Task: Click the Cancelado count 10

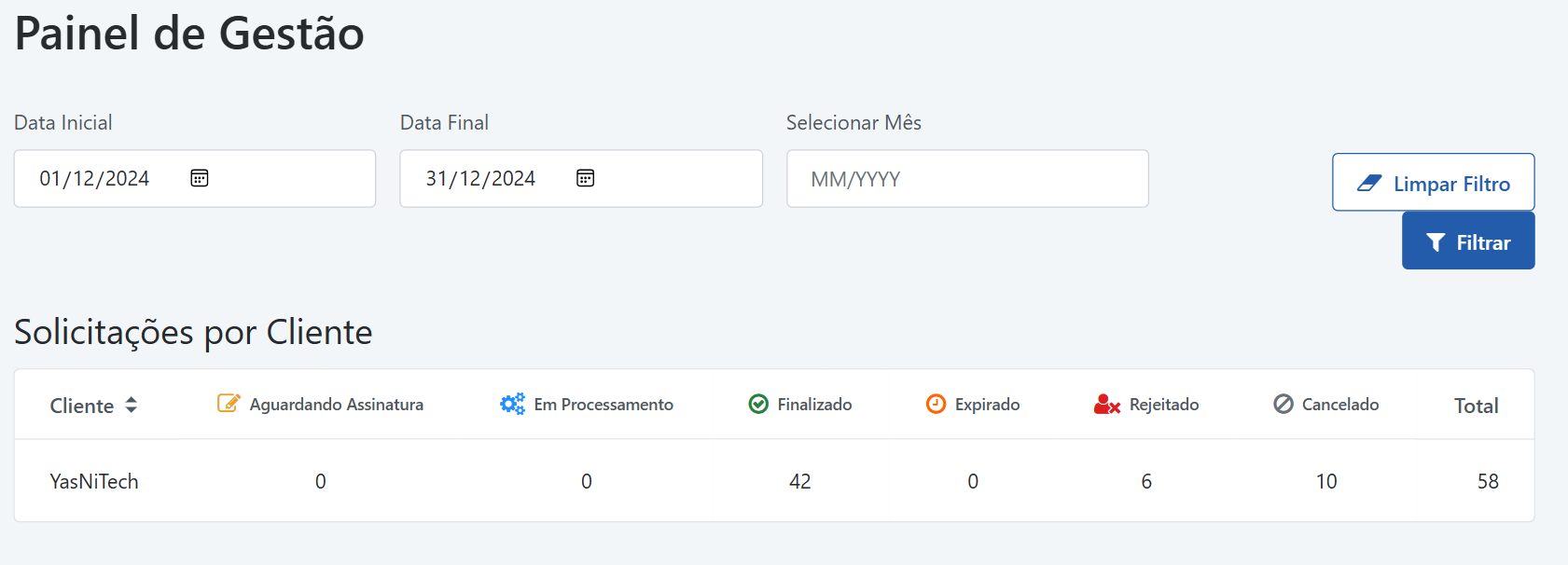Action: [x=1326, y=481]
